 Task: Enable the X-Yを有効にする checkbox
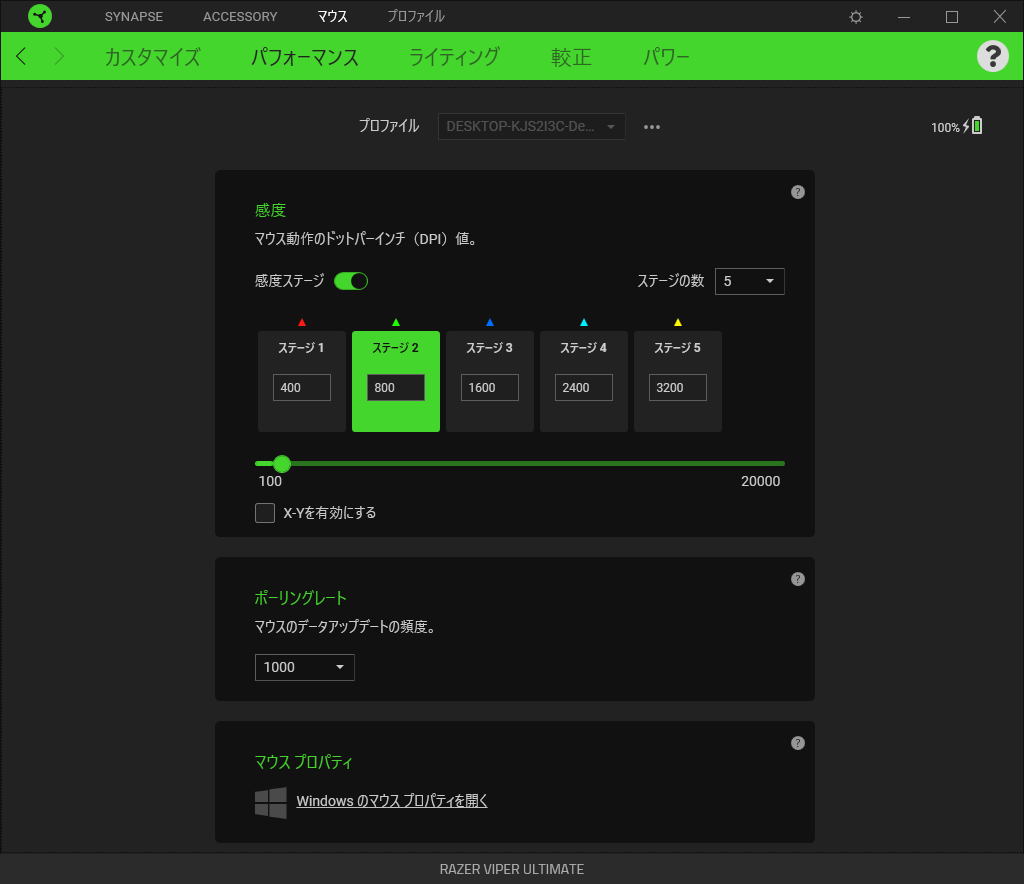click(x=264, y=513)
